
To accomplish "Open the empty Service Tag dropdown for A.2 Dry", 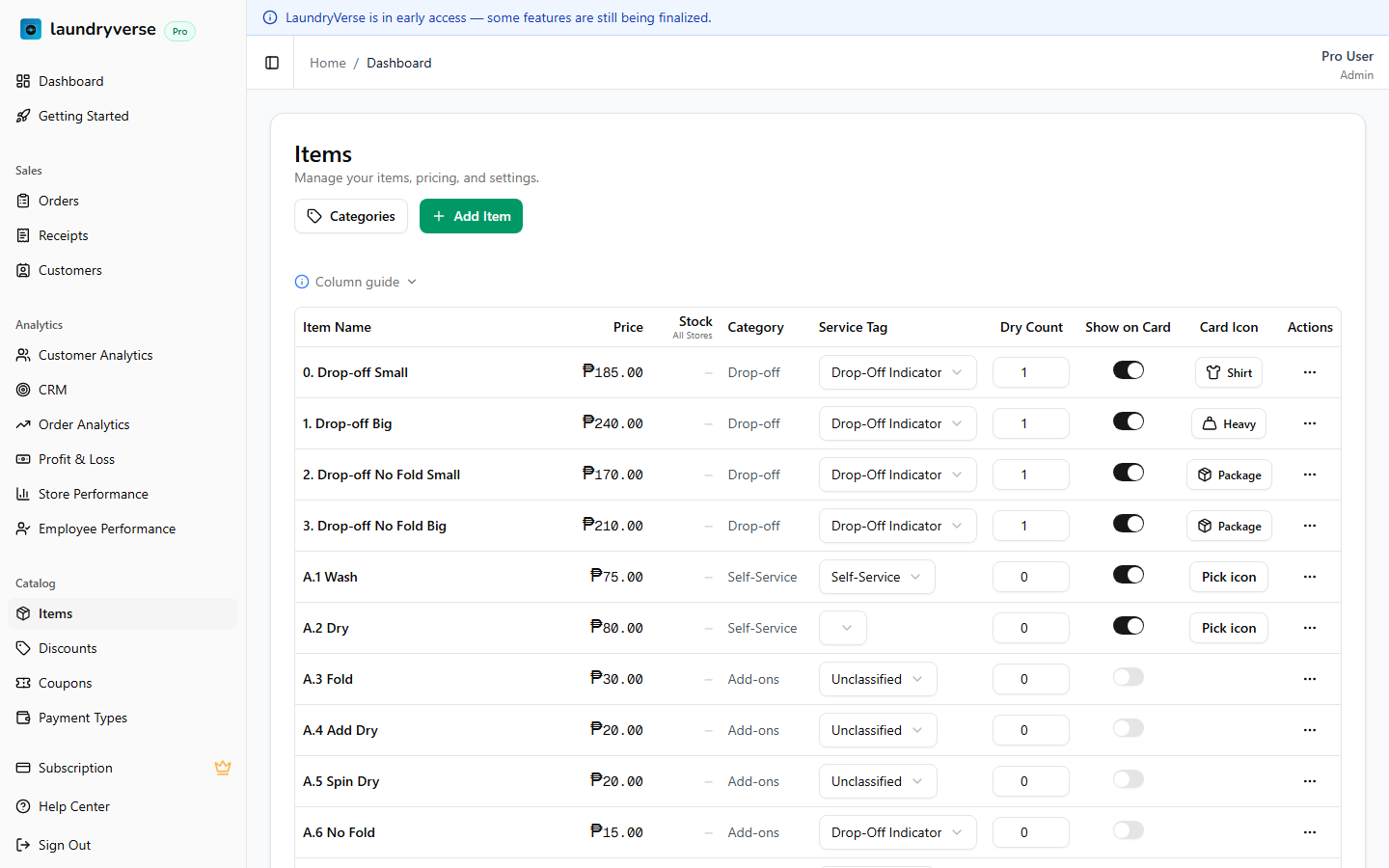I will (843, 628).
